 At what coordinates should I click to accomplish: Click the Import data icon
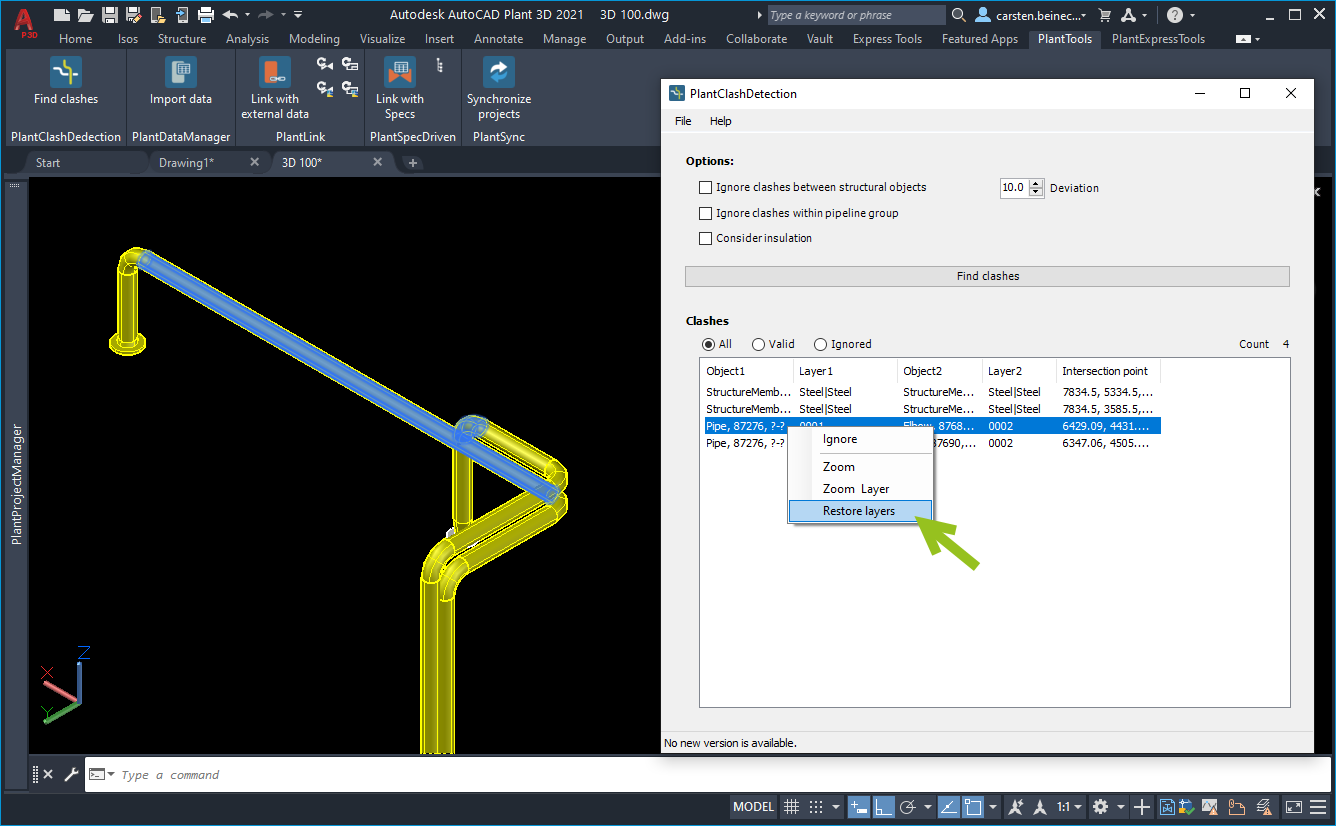coord(181,72)
